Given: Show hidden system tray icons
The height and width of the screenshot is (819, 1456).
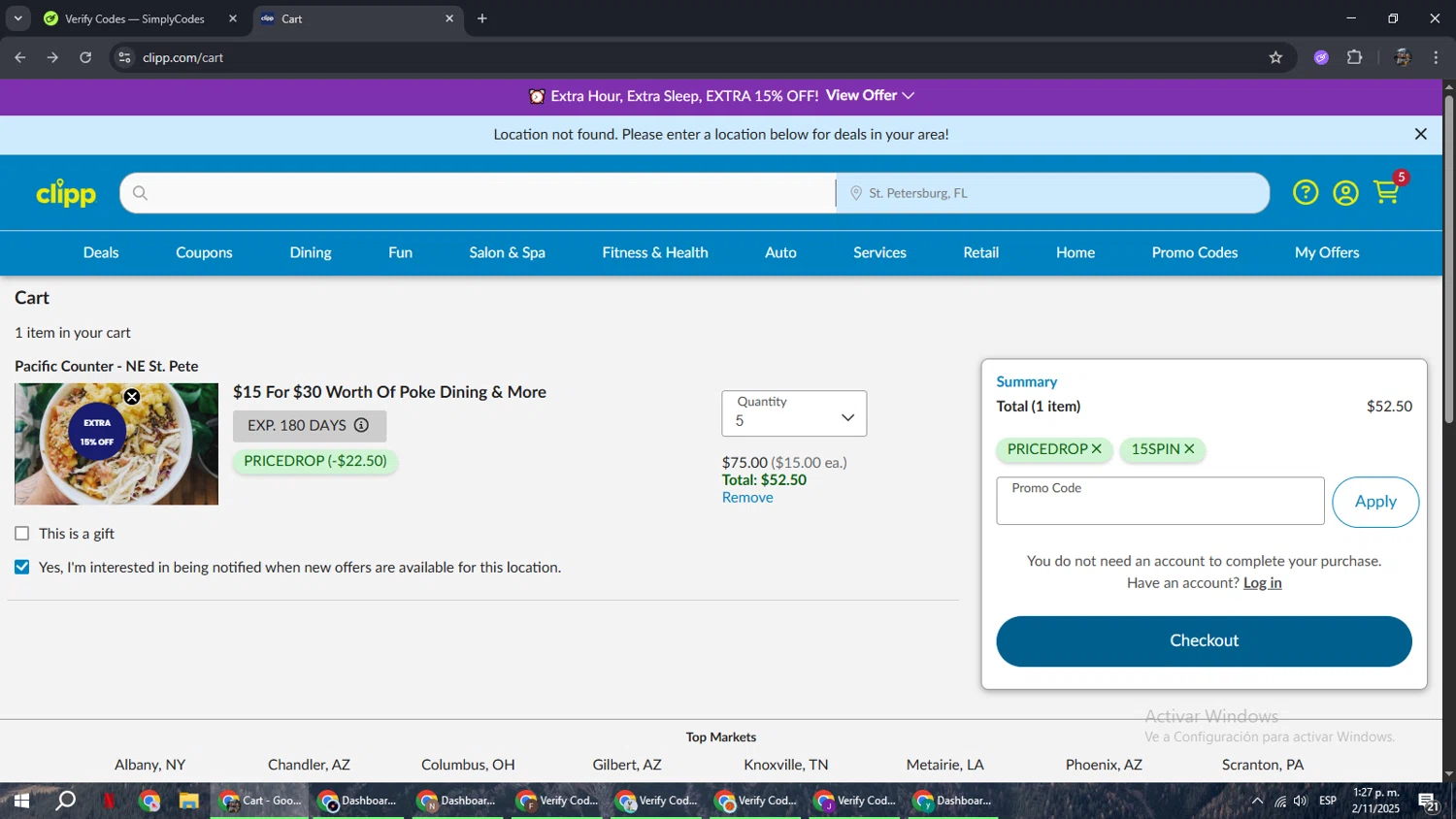Looking at the screenshot, I should tap(1257, 801).
